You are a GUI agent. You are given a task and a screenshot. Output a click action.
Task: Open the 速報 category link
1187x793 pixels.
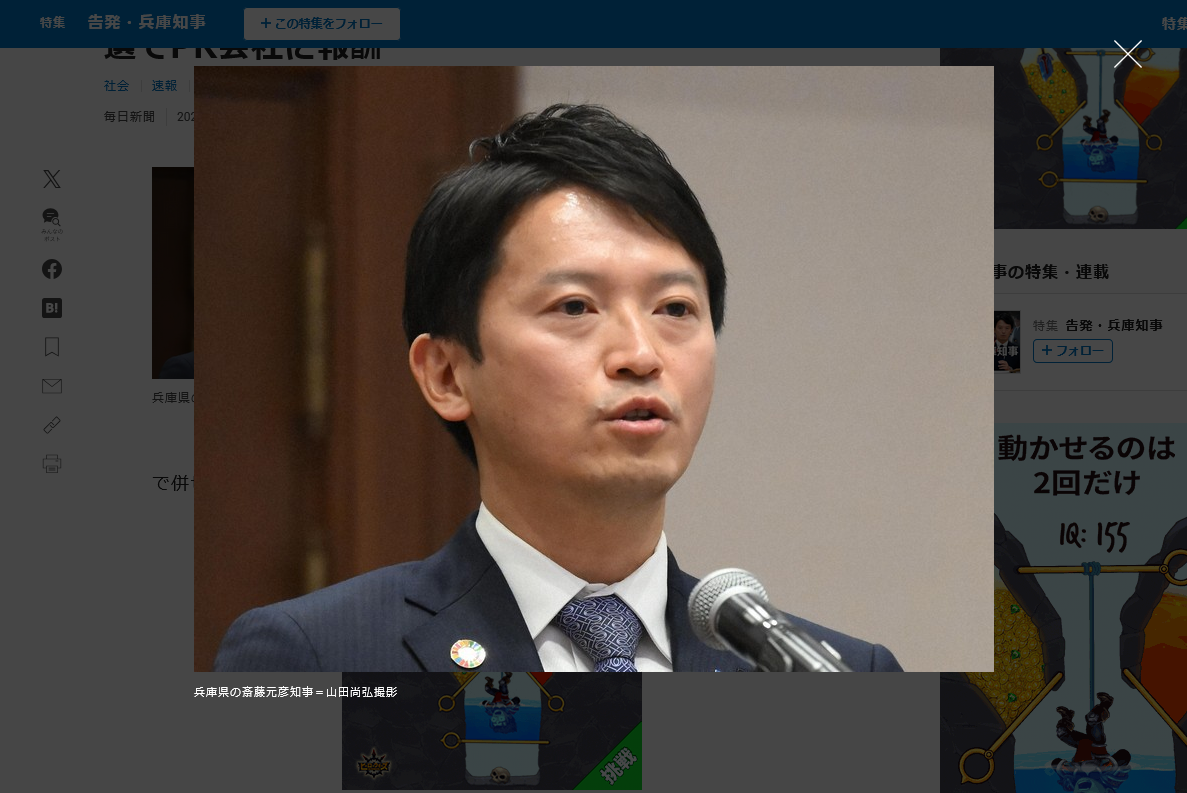pyautogui.click(x=164, y=86)
